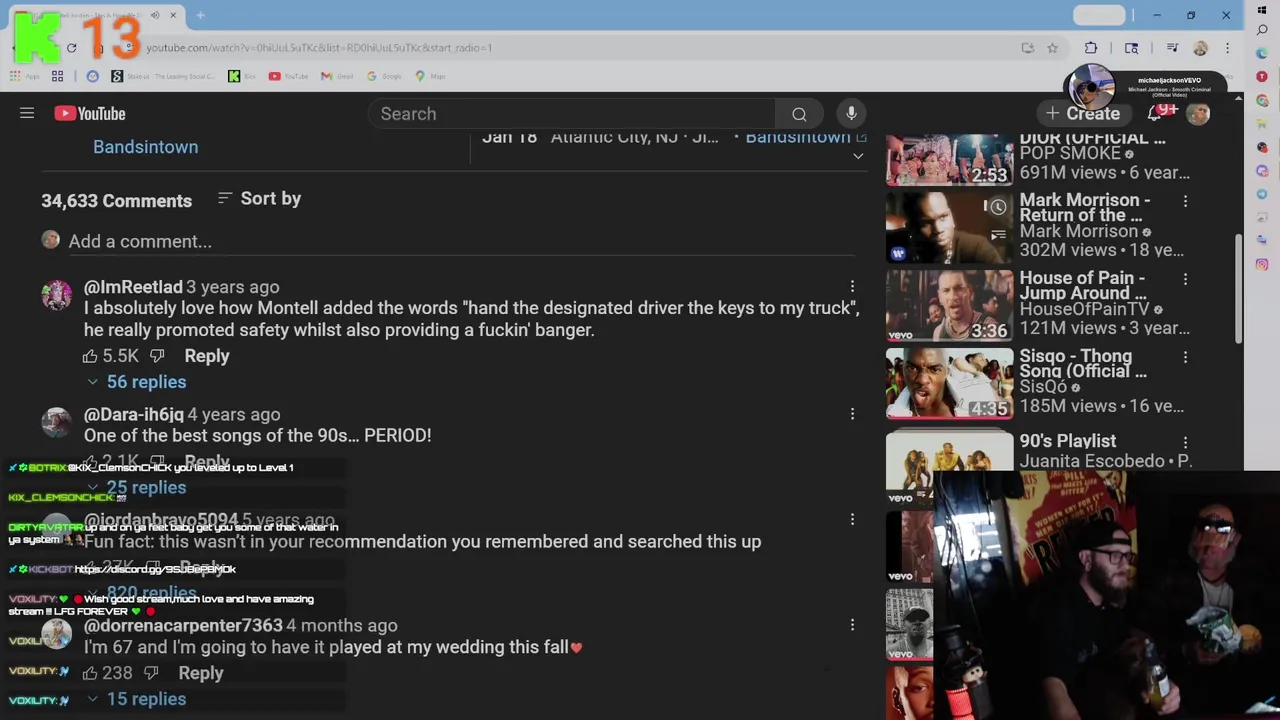Open the @Dara-ih6jq channel link
Image resolution: width=1280 pixels, height=720 pixels.
pos(134,414)
